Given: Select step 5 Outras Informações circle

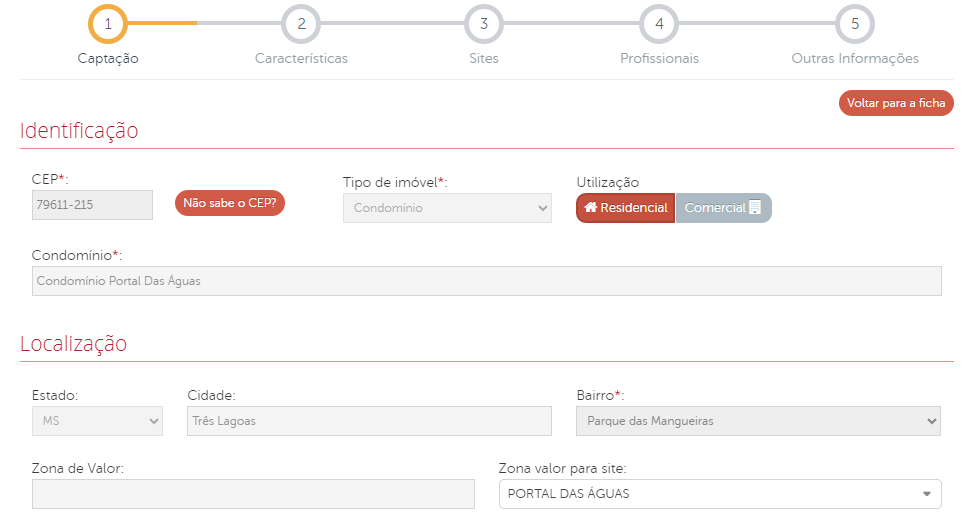Looking at the screenshot, I should click(855, 24).
